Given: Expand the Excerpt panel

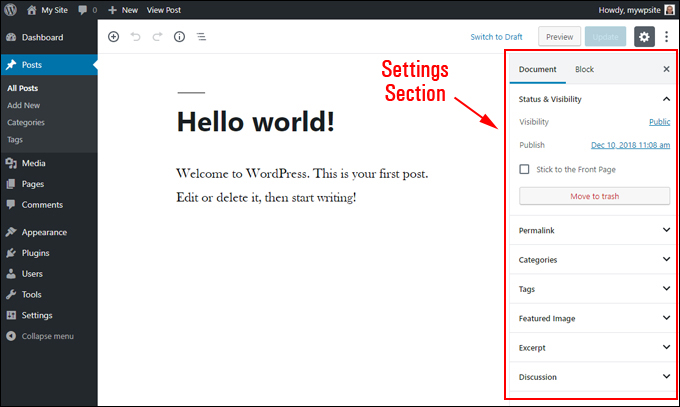Looking at the screenshot, I should point(592,348).
